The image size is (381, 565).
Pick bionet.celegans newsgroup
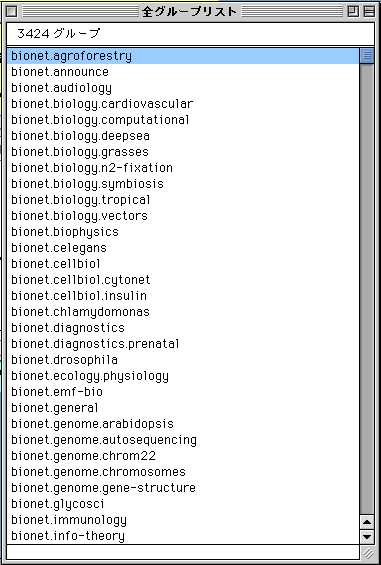183,248
